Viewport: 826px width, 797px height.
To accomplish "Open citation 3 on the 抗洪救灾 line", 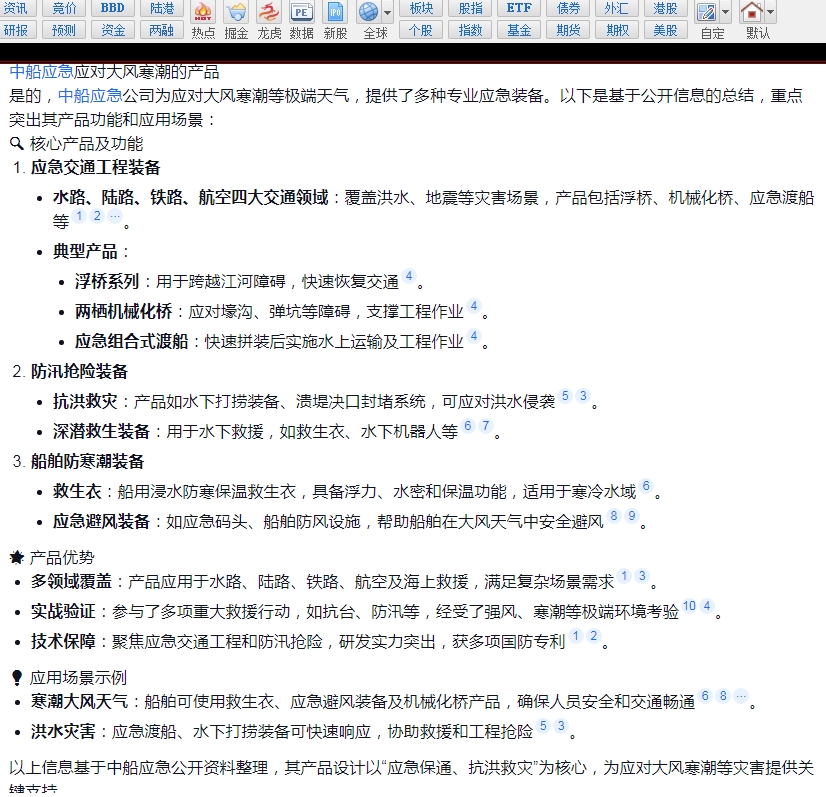I will (583, 396).
